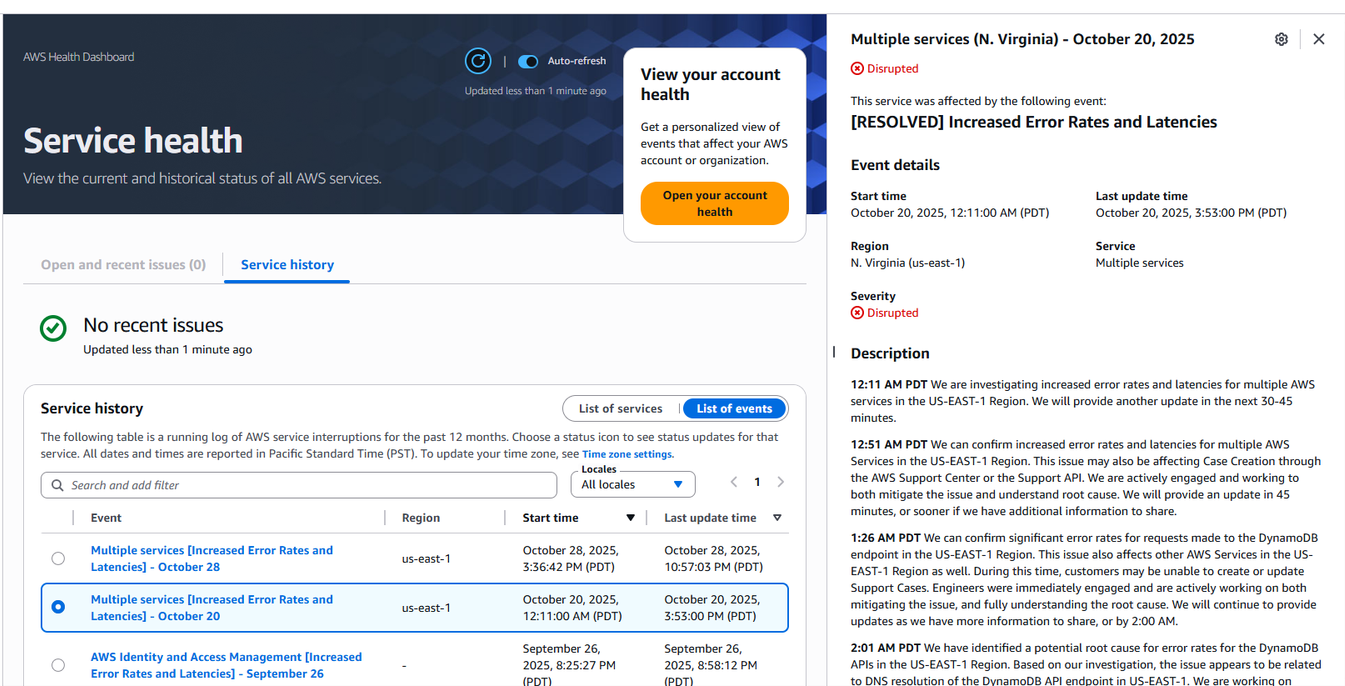Screen dimensions: 1345x686
Task: Select the October 28 event radio button
Action: (x=58, y=559)
